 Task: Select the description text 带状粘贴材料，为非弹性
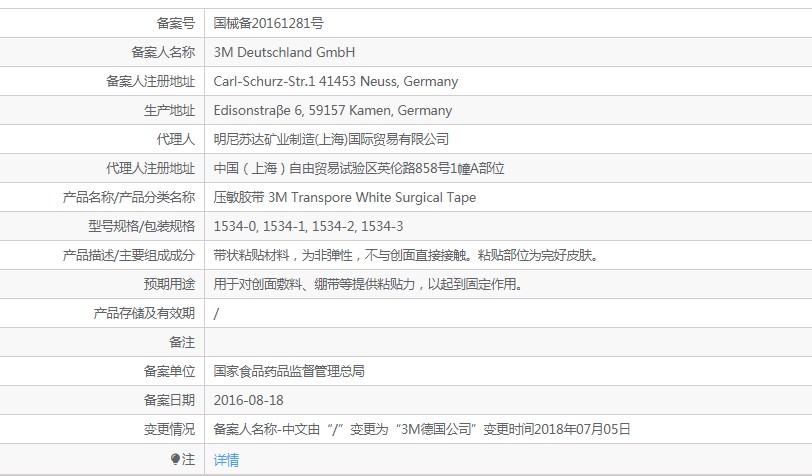[x=283, y=255]
